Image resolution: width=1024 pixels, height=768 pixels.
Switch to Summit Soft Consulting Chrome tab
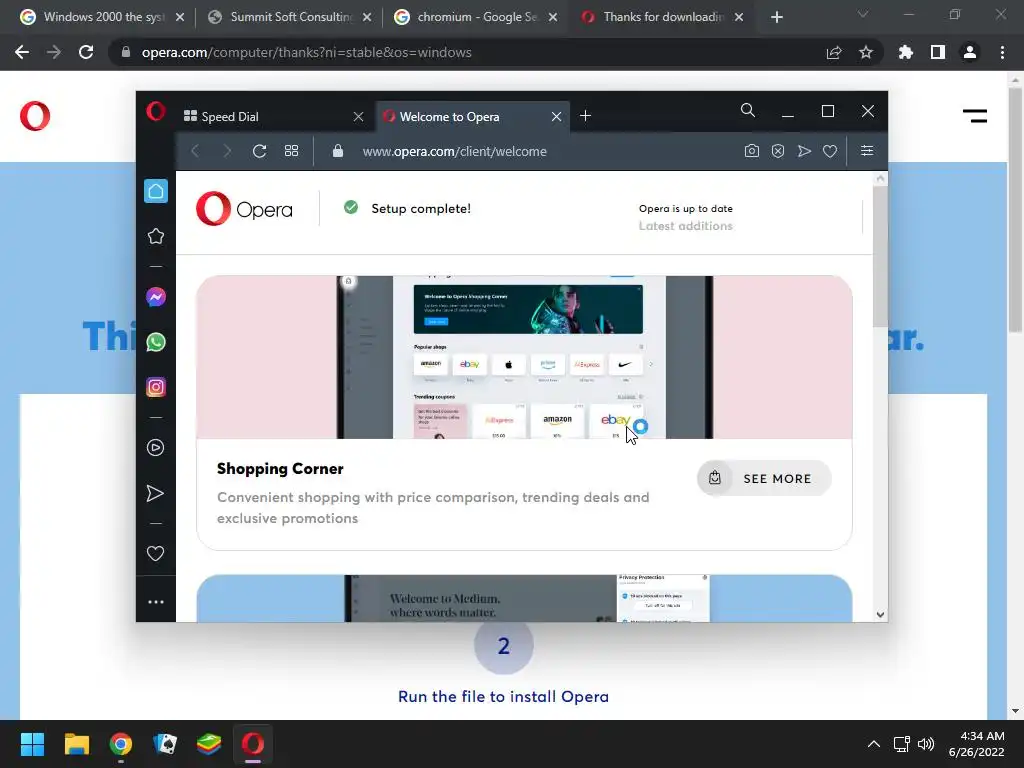pyautogui.click(x=290, y=17)
